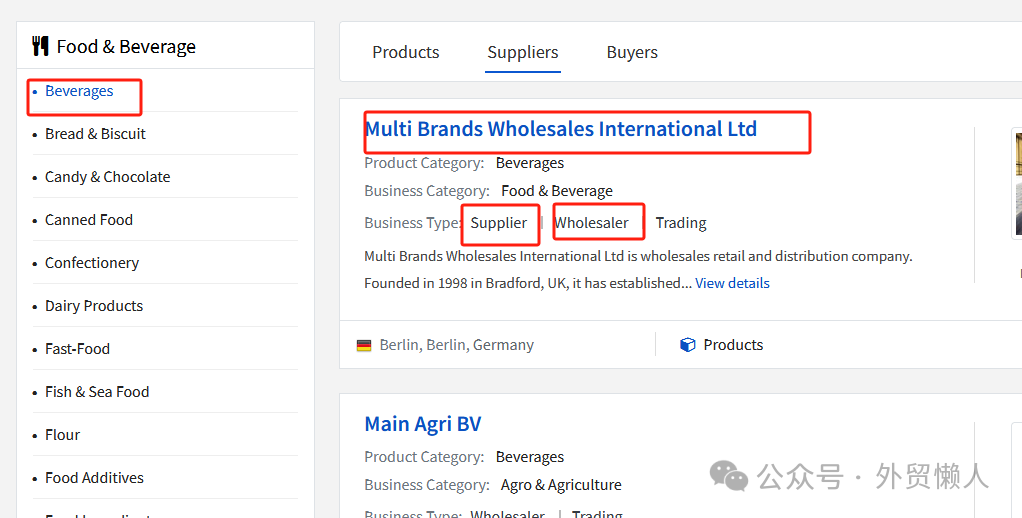
Task: Select the Beverages category
Action: click(x=79, y=91)
